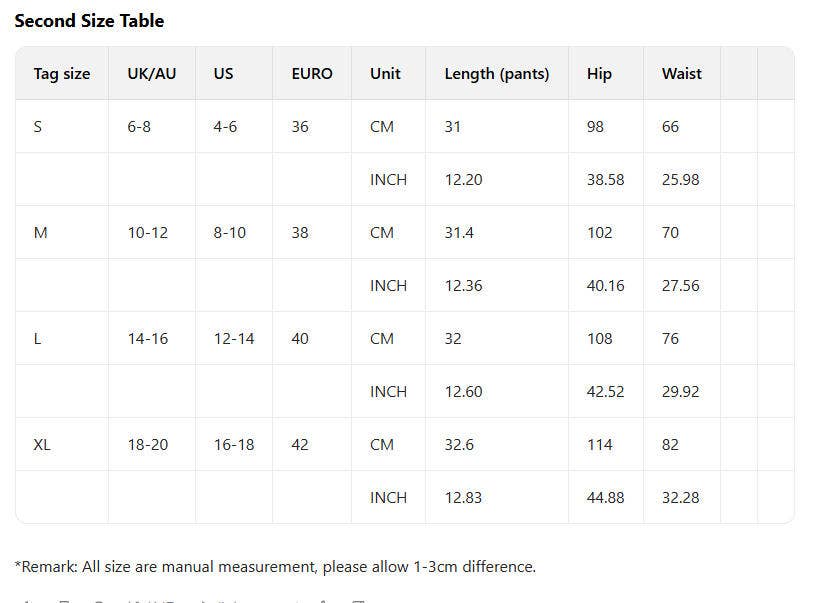The width and height of the screenshot is (818, 603).
Task: Select the 'Hip' column header
Action: [599, 74]
